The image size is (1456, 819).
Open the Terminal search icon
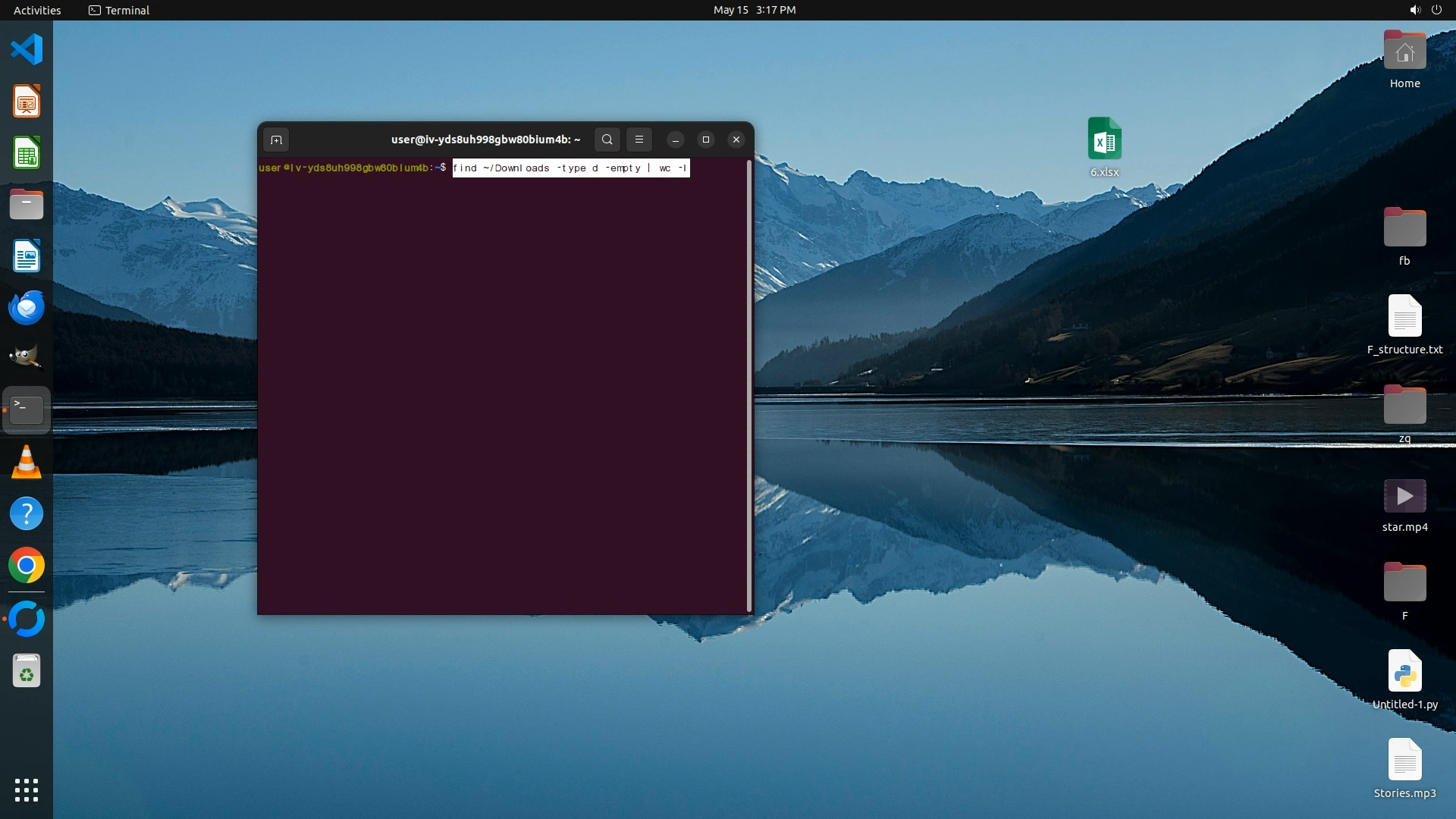[x=607, y=140]
